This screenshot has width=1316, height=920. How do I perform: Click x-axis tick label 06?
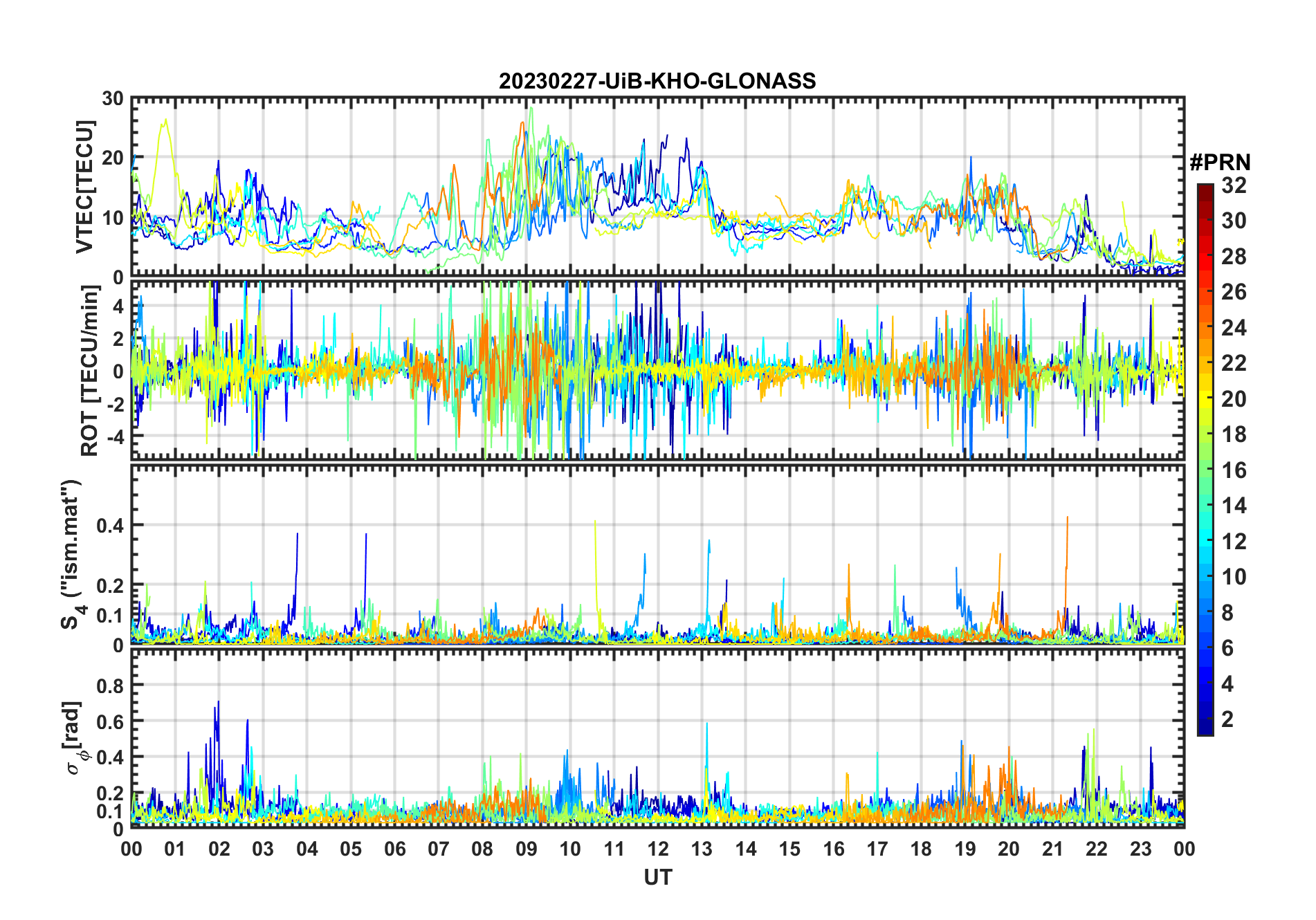[395, 849]
